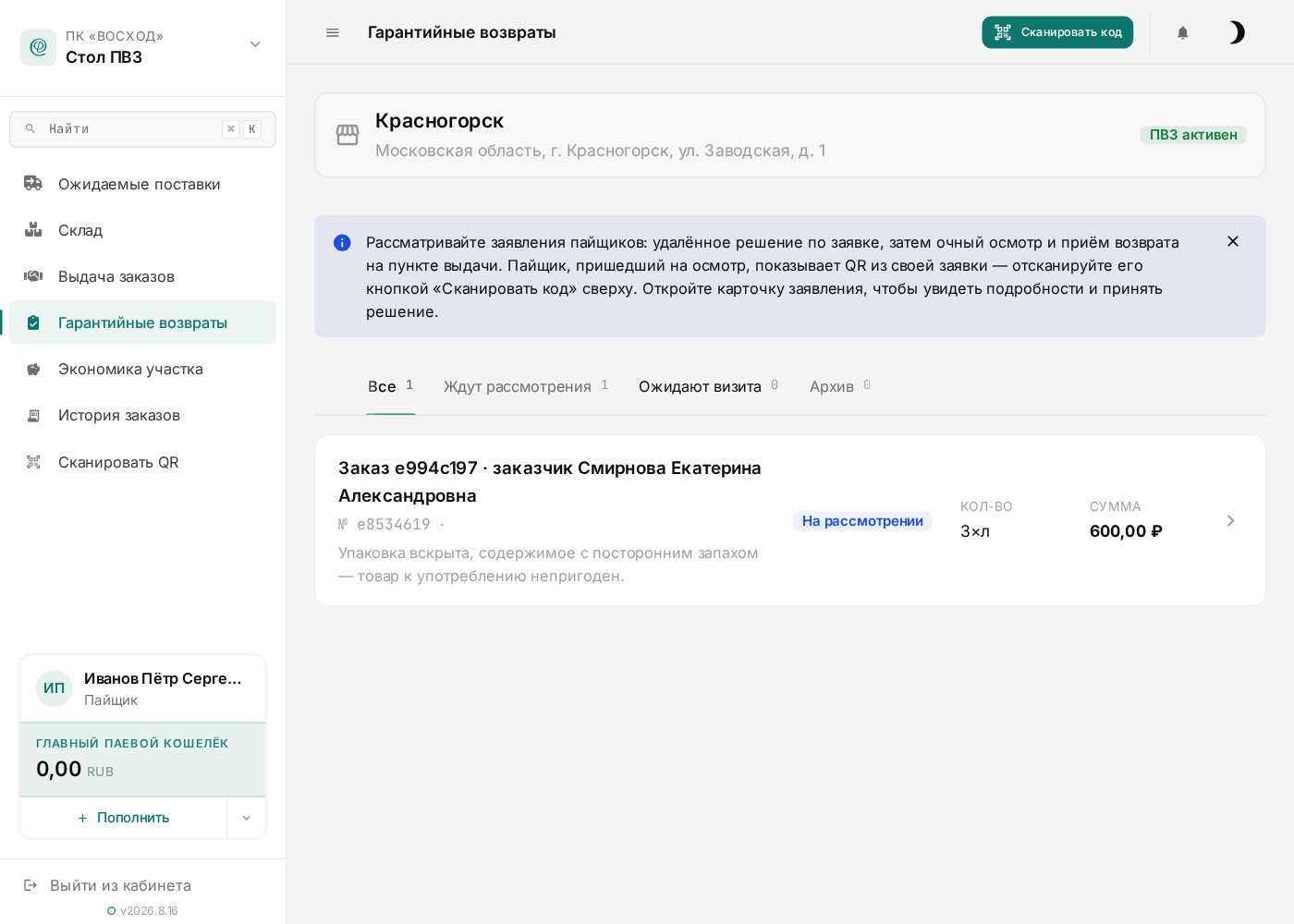Switch to the Архив tab
Image resolution: width=1294 pixels, height=924 pixels.
(x=840, y=386)
